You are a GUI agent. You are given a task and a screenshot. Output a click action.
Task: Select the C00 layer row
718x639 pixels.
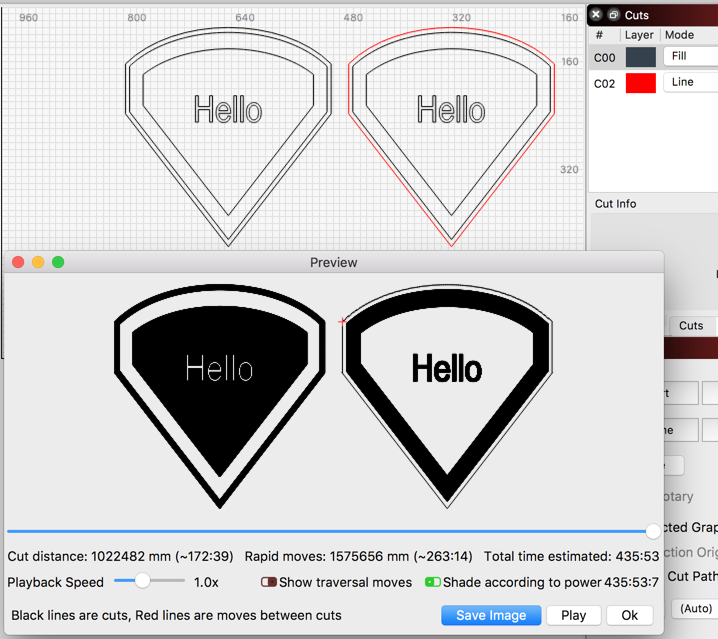coord(653,57)
